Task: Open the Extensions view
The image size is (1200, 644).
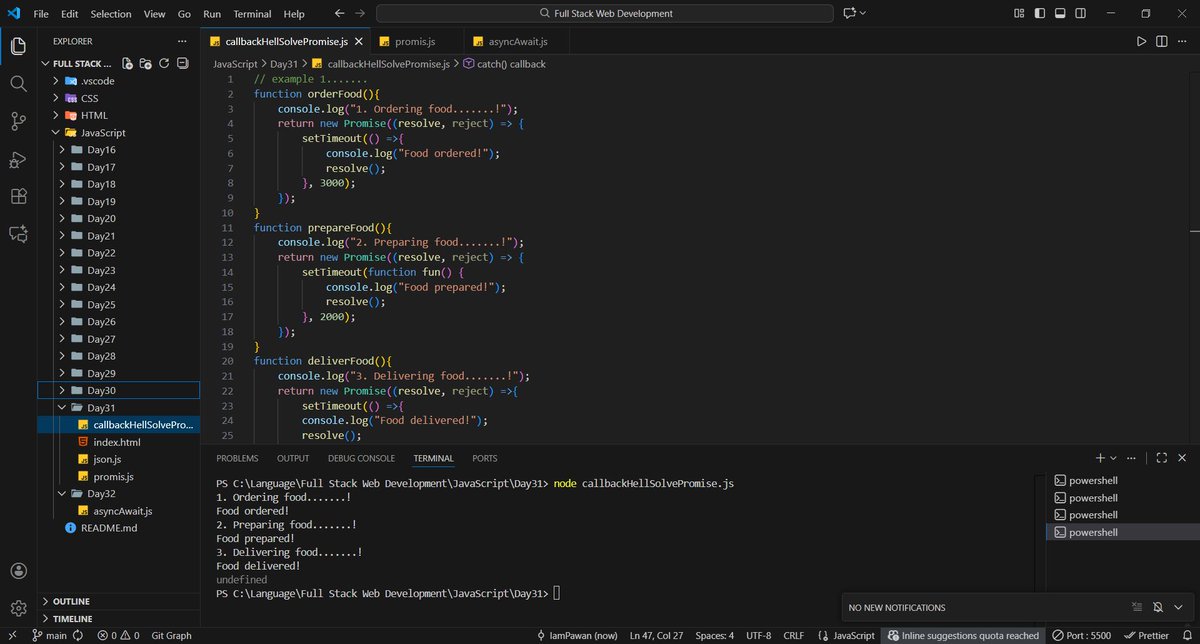Action: (x=18, y=196)
